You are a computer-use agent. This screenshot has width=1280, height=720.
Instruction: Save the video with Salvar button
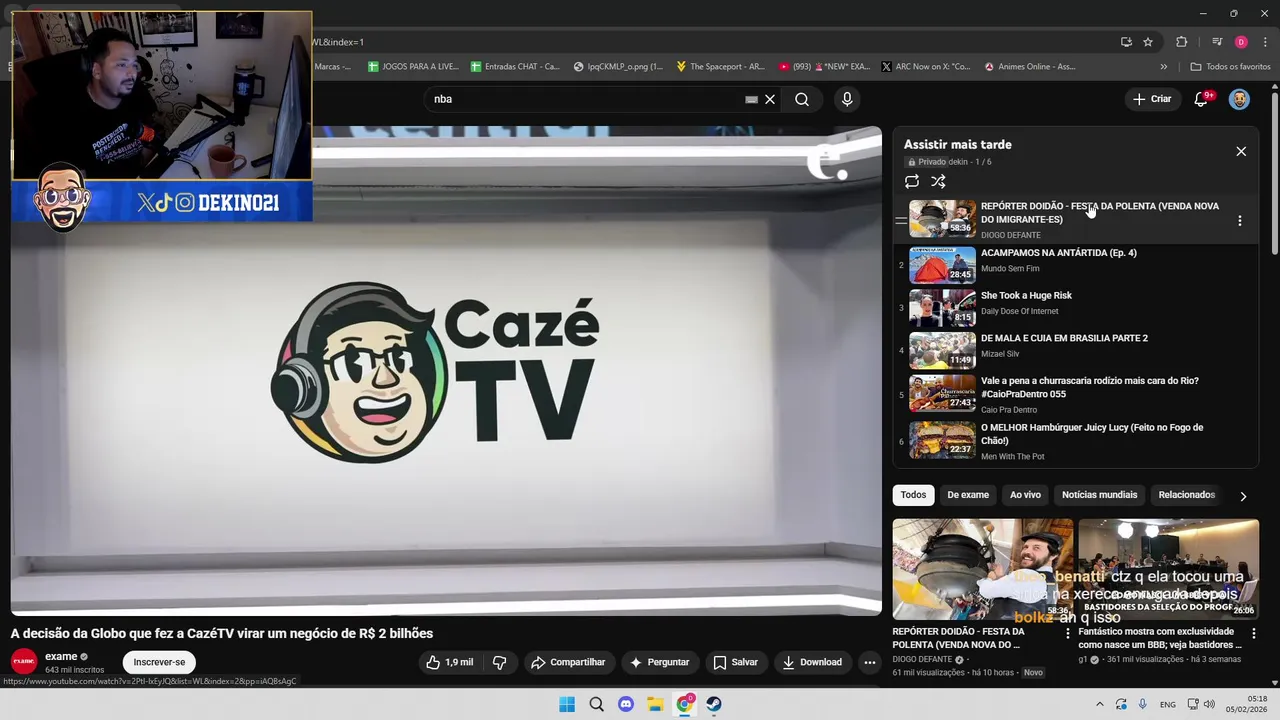click(x=735, y=662)
